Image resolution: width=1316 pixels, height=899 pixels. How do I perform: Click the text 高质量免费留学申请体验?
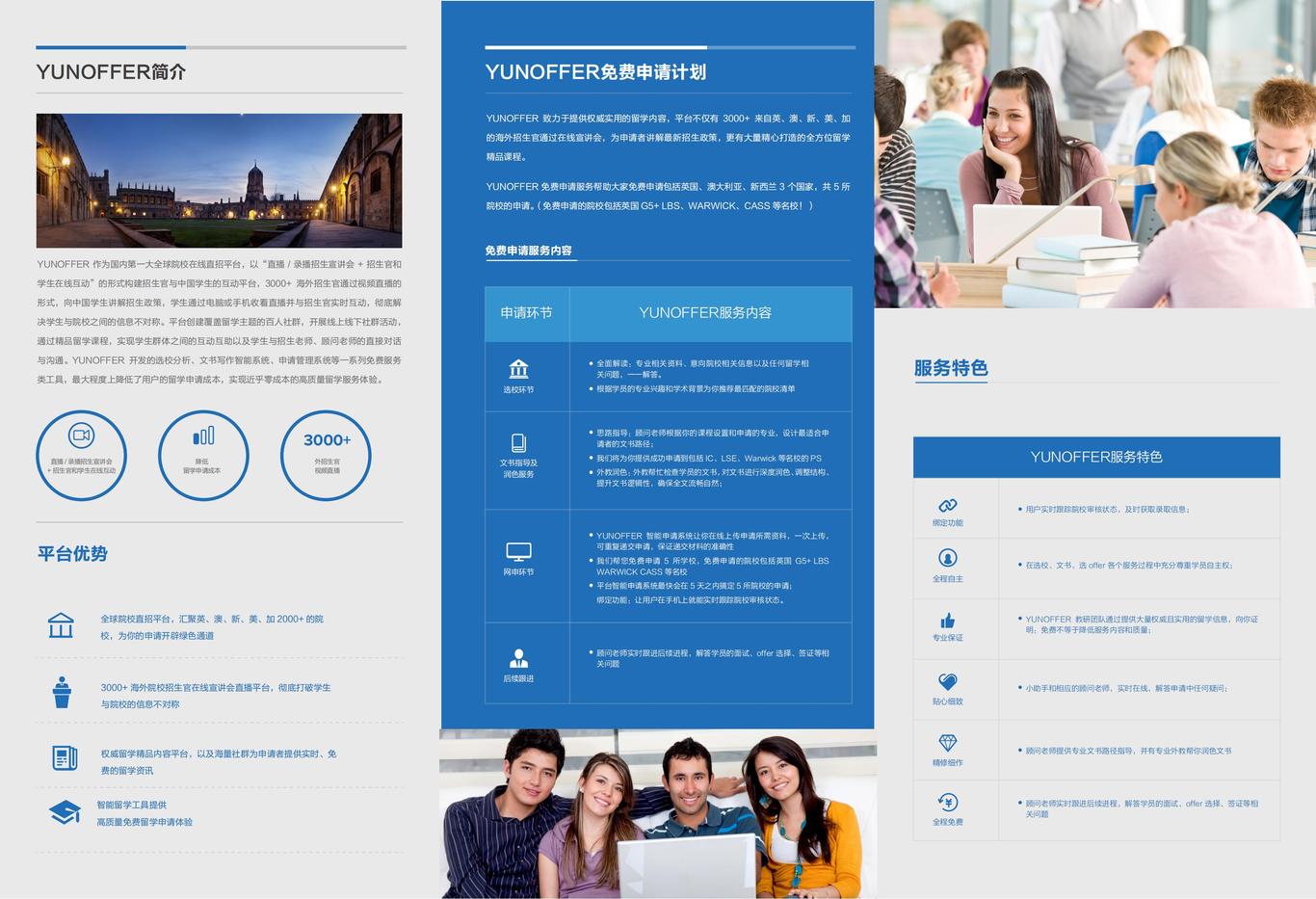[145, 822]
